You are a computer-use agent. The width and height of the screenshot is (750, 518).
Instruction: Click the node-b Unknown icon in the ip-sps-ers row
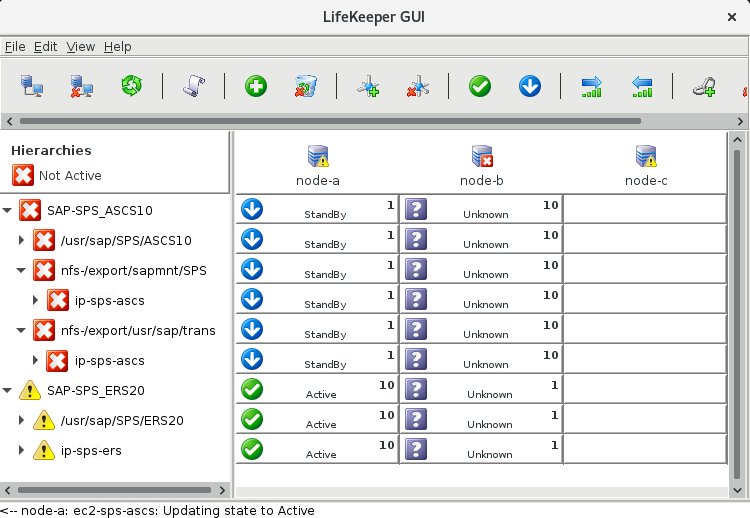(x=416, y=449)
